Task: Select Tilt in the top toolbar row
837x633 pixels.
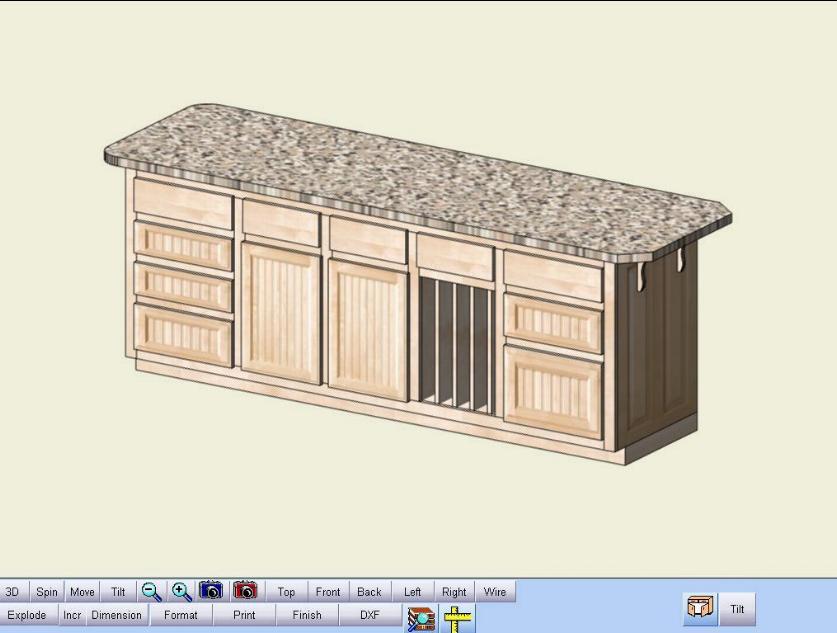Action: click(x=118, y=592)
